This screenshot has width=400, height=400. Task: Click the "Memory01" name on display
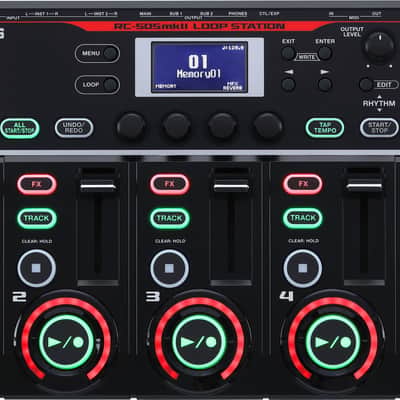click(199, 74)
